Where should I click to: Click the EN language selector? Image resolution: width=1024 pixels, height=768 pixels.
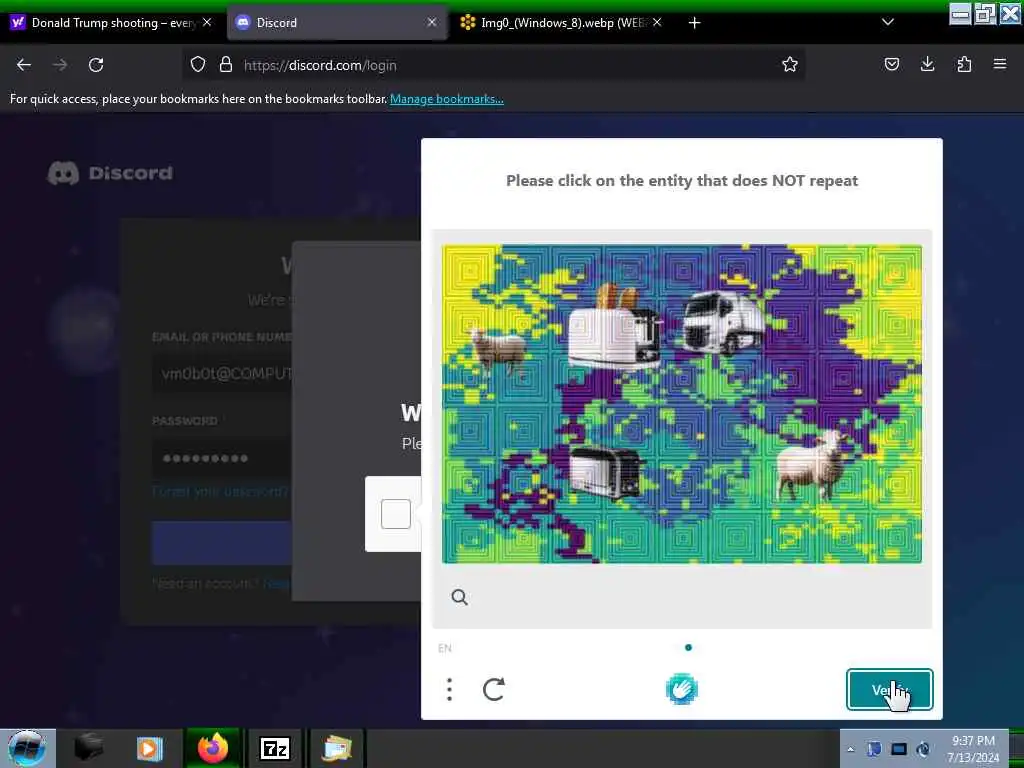click(445, 648)
